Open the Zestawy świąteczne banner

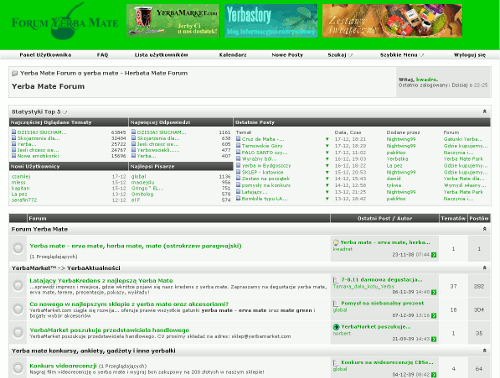point(392,21)
